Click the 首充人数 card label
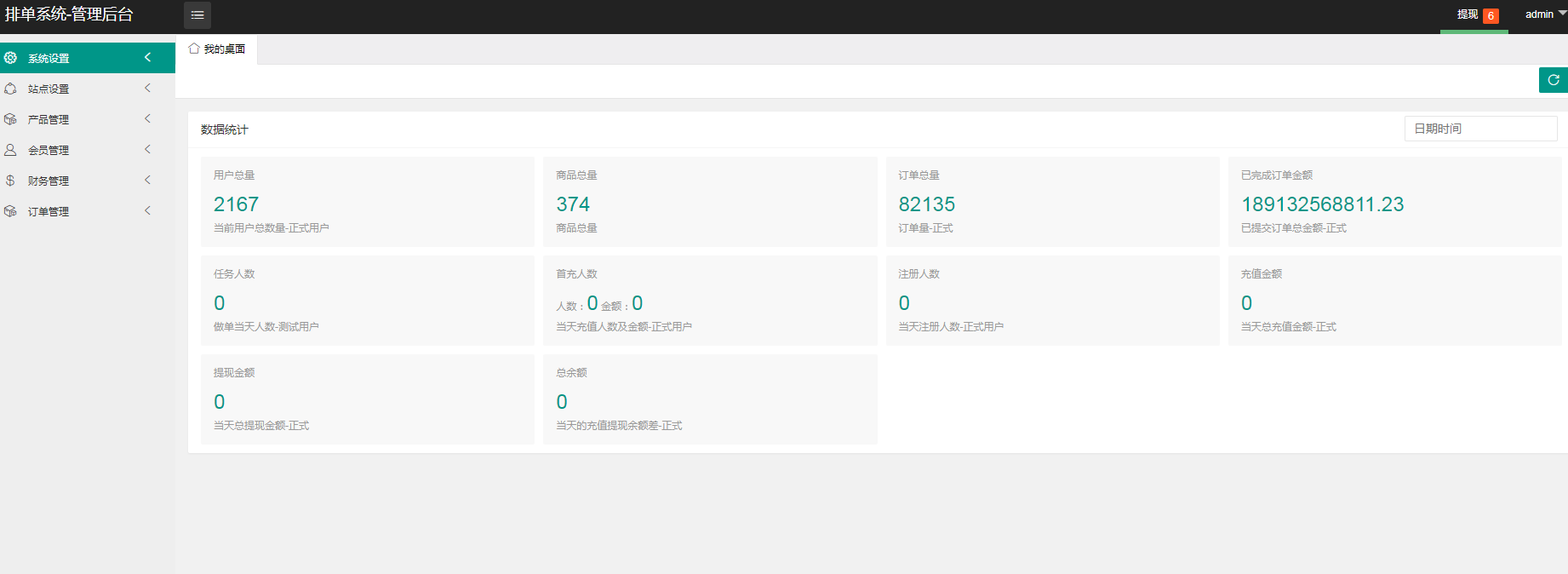1568x574 pixels. click(576, 274)
